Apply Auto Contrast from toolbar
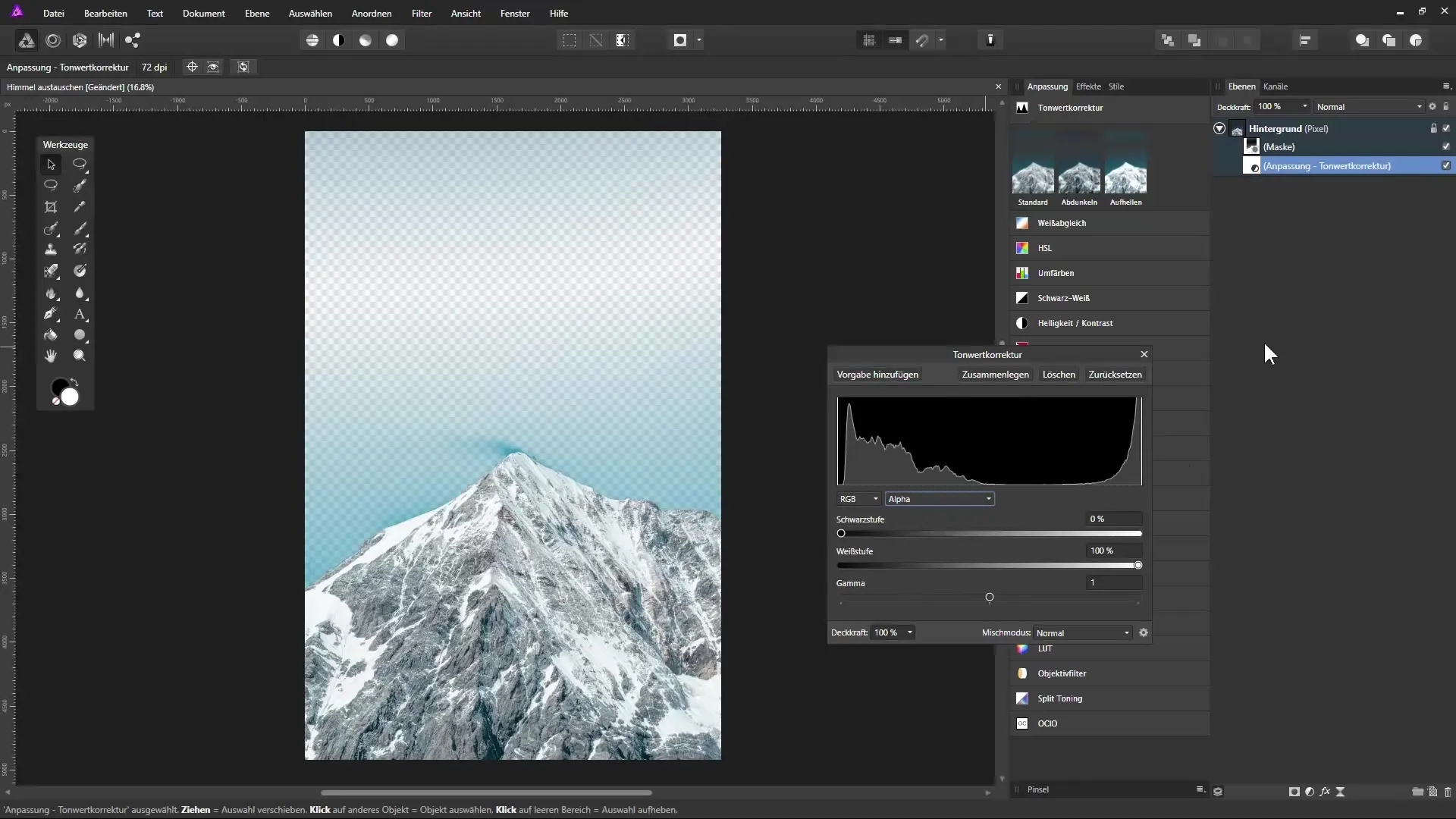The width and height of the screenshot is (1456, 819). [x=339, y=40]
